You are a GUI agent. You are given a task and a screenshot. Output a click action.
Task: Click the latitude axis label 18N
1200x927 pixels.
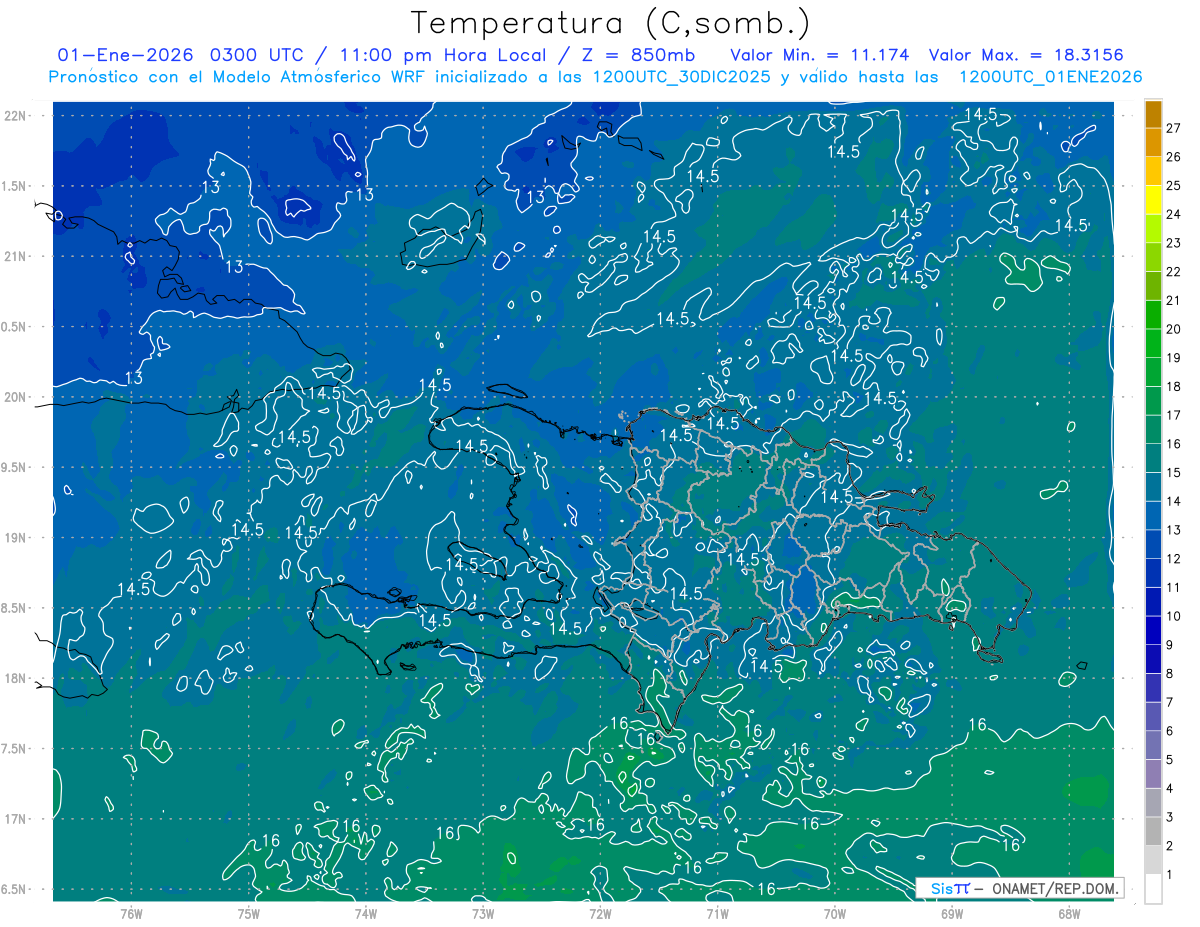16,678
